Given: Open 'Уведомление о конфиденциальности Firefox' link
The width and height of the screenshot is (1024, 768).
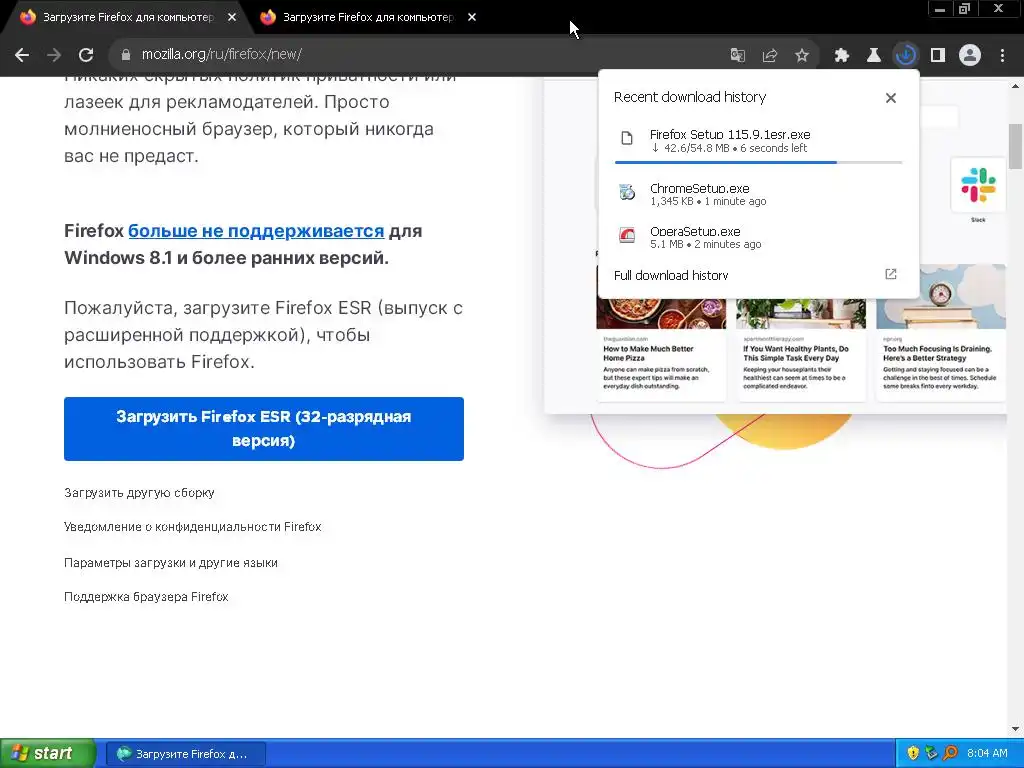Looking at the screenshot, I should 193,527.
